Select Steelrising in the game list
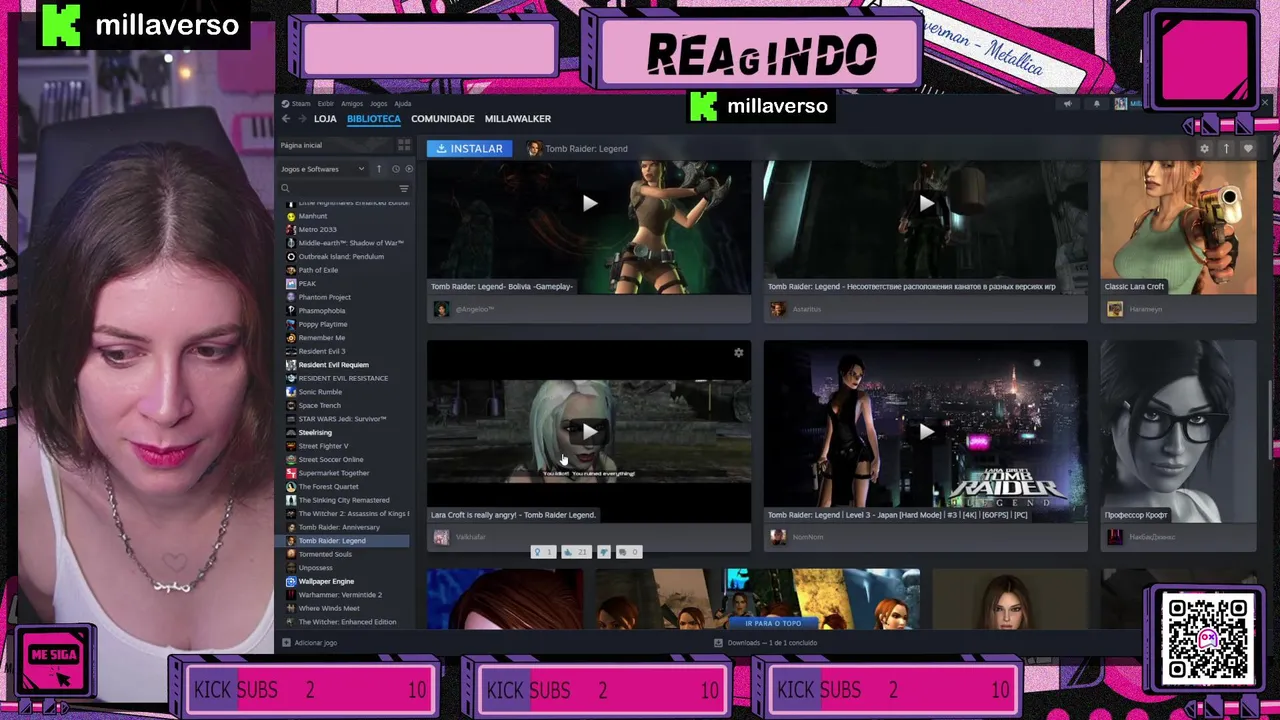This screenshot has height=720, width=1280. point(315,432)
